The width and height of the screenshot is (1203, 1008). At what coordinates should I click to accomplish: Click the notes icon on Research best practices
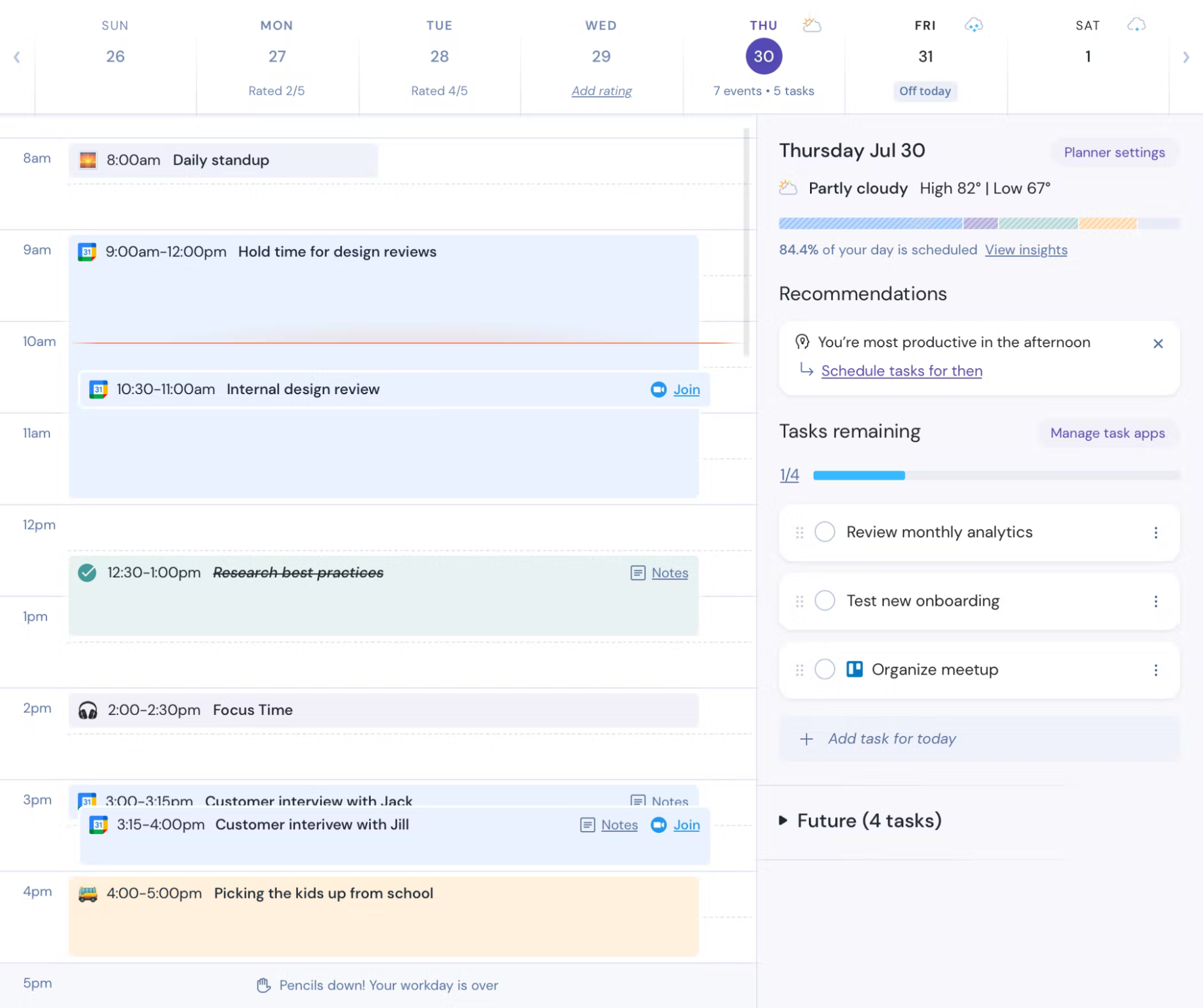[637, 573]
